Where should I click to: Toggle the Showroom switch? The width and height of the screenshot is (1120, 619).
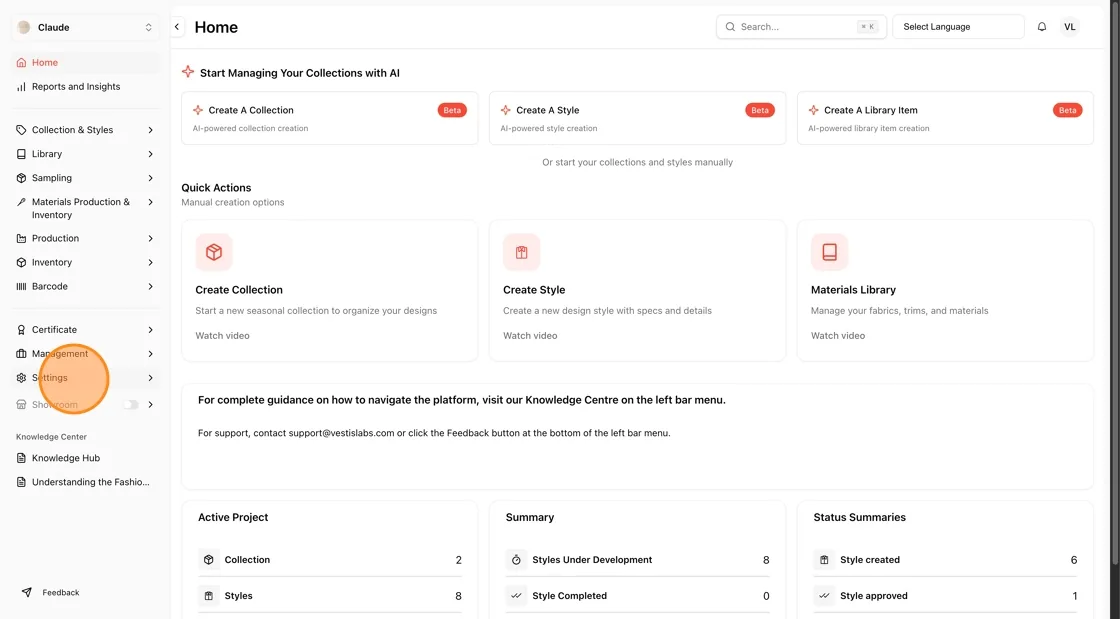click(131, 405)
